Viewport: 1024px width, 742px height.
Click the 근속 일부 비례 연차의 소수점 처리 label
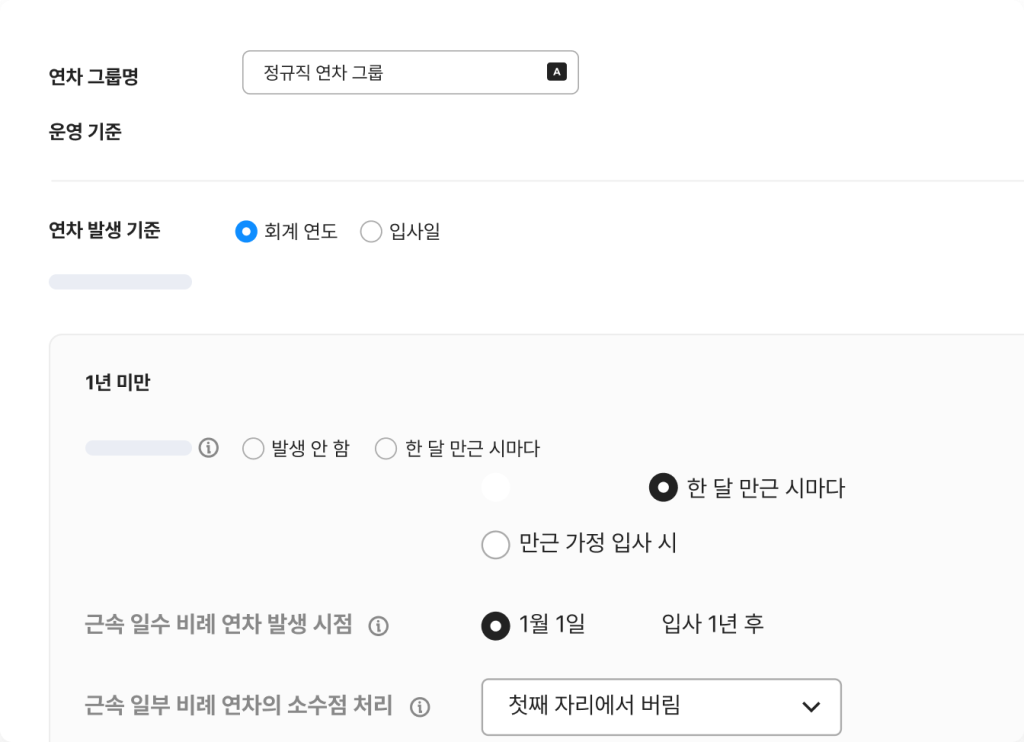[x=239, y=706]
